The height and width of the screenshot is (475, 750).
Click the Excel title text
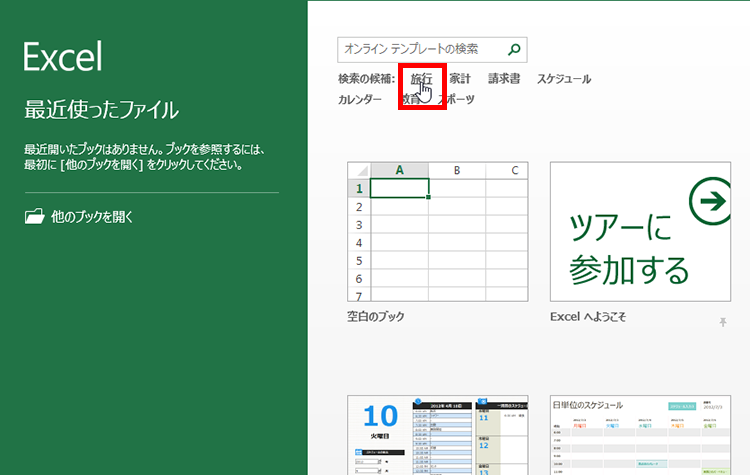[x=63, y=56]
